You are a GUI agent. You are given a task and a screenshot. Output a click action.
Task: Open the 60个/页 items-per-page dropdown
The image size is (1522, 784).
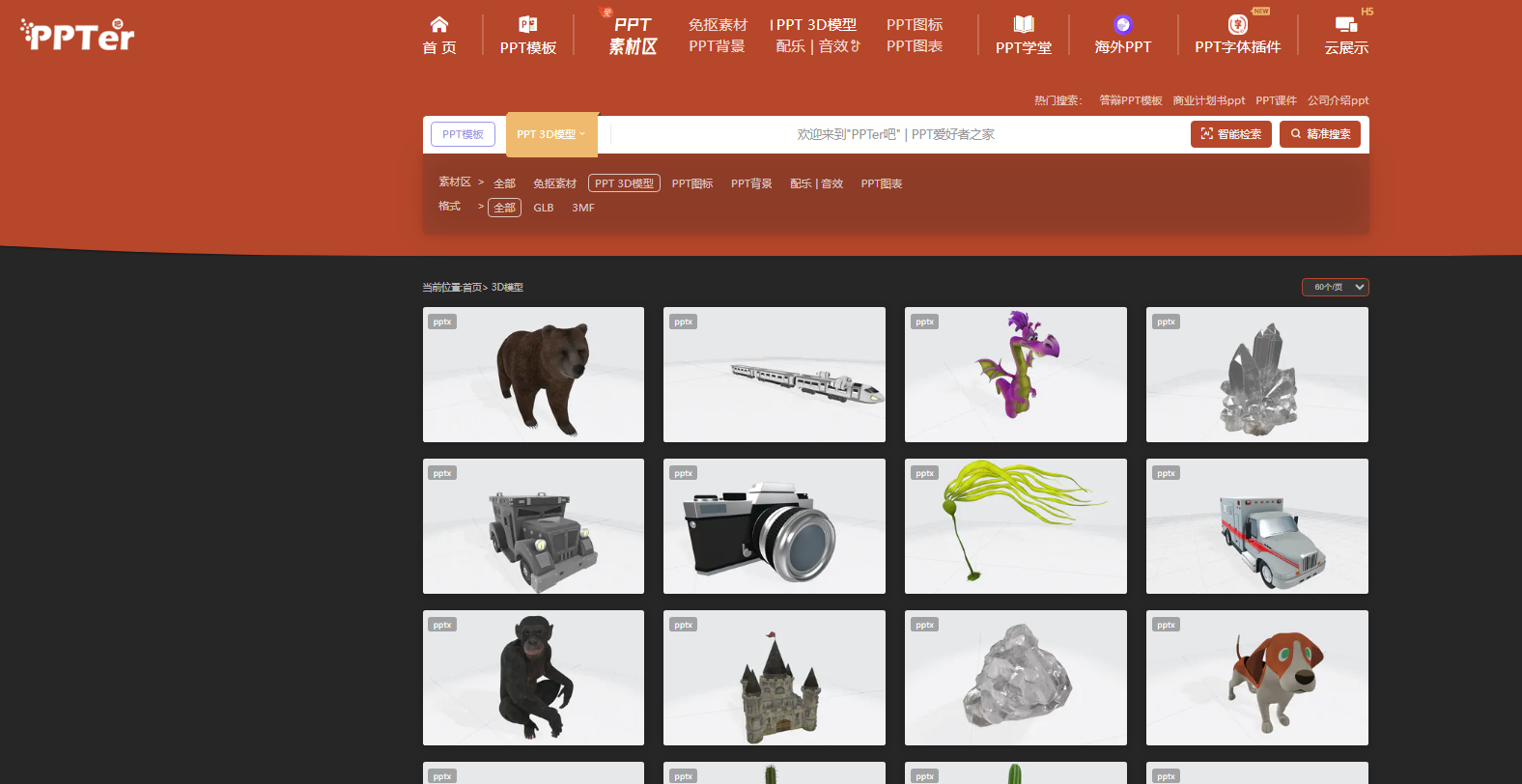point(1336,287)
